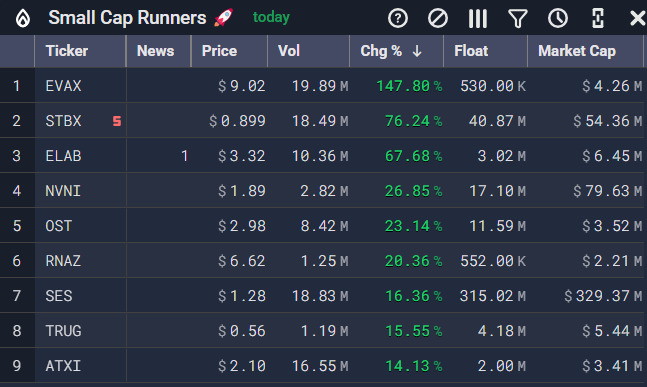
Task: Select the ELAB ticker
Action: click(x=64, y=156)
